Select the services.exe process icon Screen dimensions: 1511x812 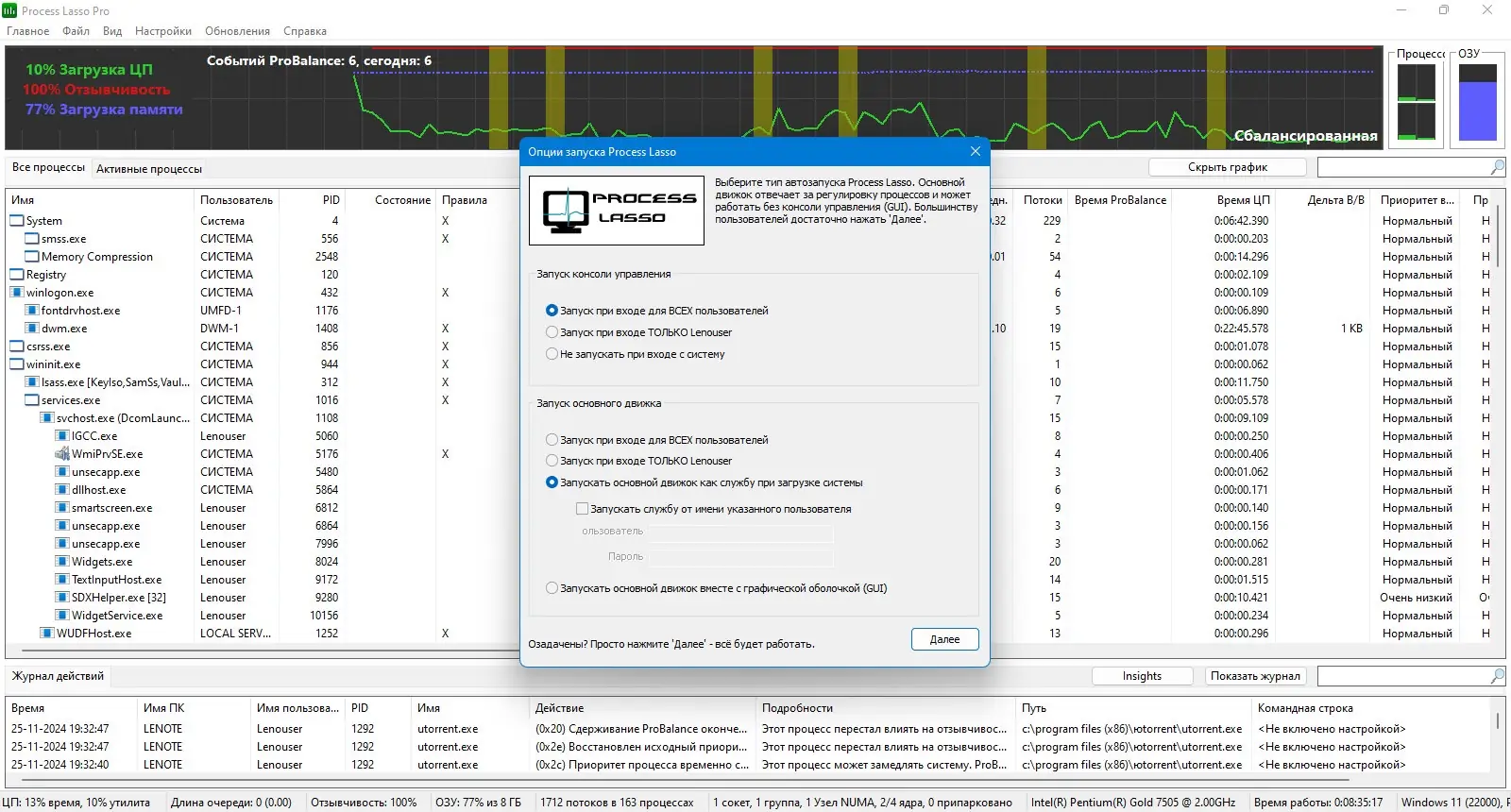coord(32,400)
